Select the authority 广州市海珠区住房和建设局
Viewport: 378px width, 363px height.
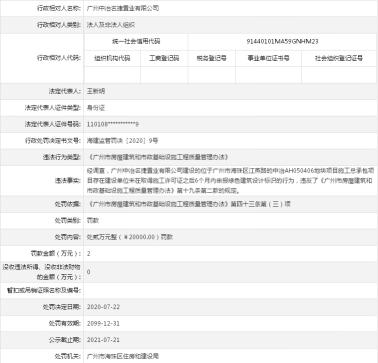coord(123,356)
